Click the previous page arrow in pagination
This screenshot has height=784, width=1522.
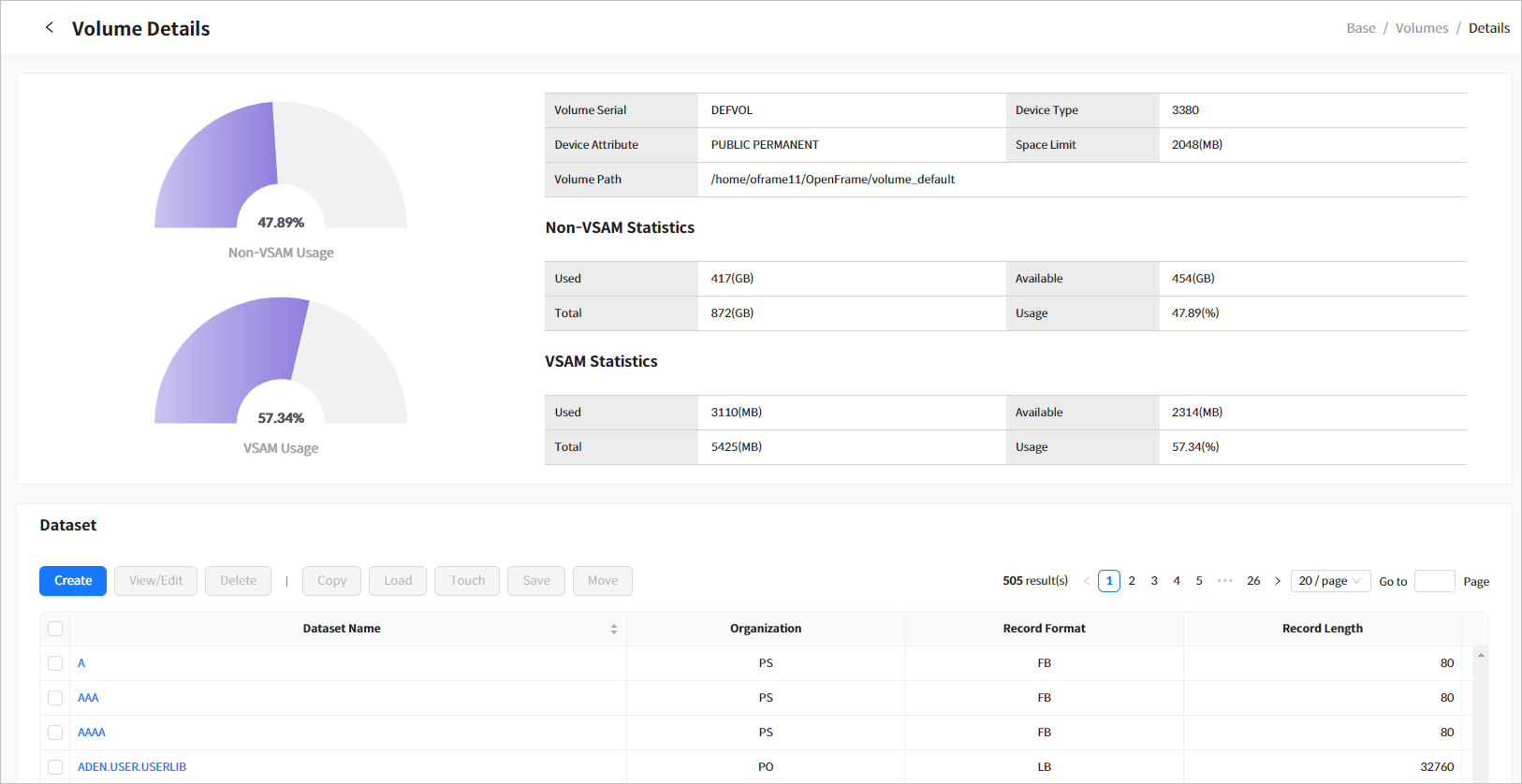[1086, 581]
